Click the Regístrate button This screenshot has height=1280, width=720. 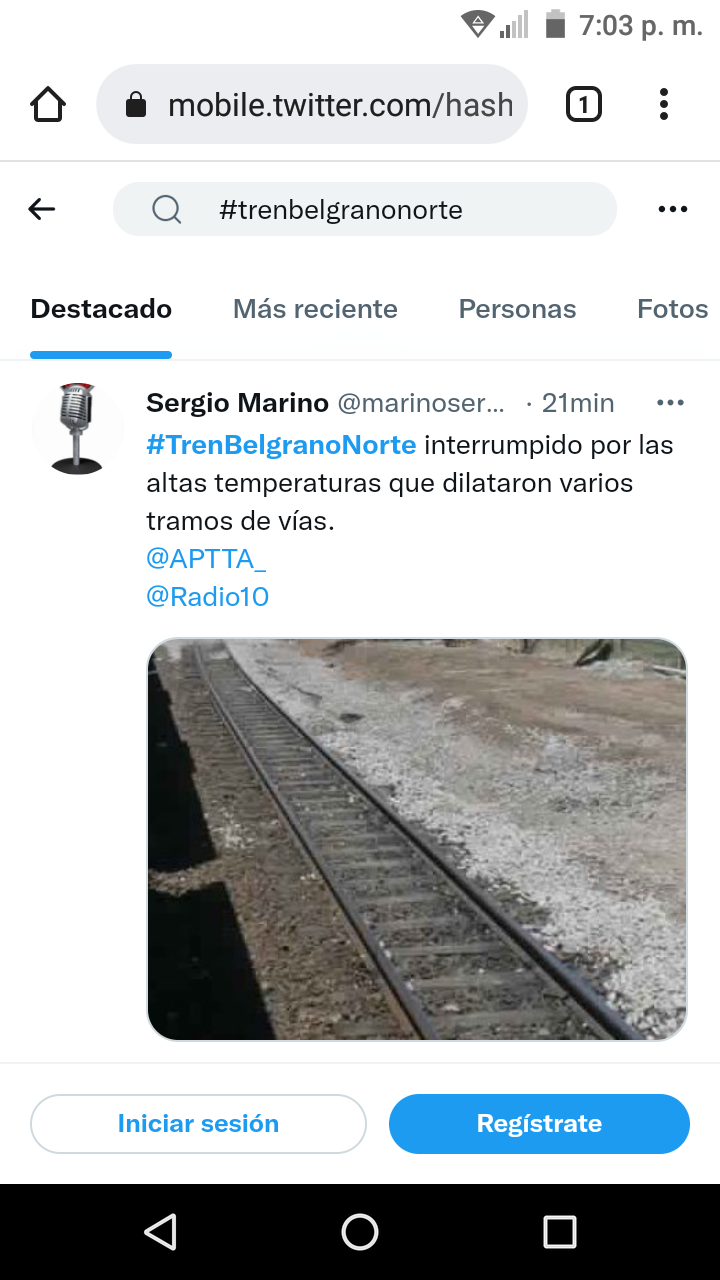[539, 1124]
